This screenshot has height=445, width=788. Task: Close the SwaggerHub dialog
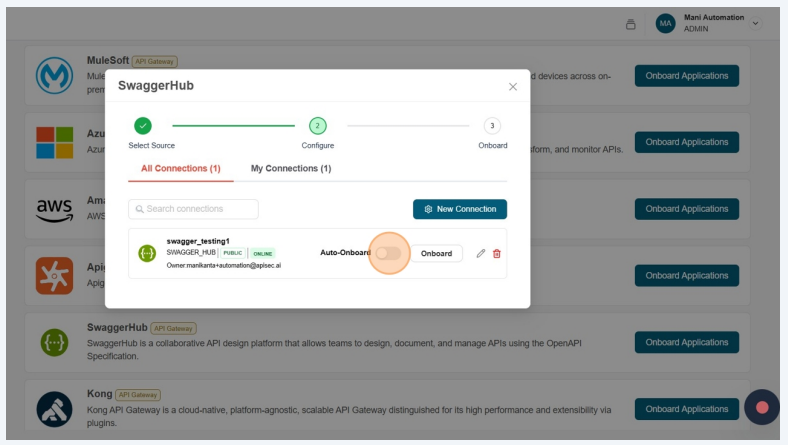pos(513,87)
